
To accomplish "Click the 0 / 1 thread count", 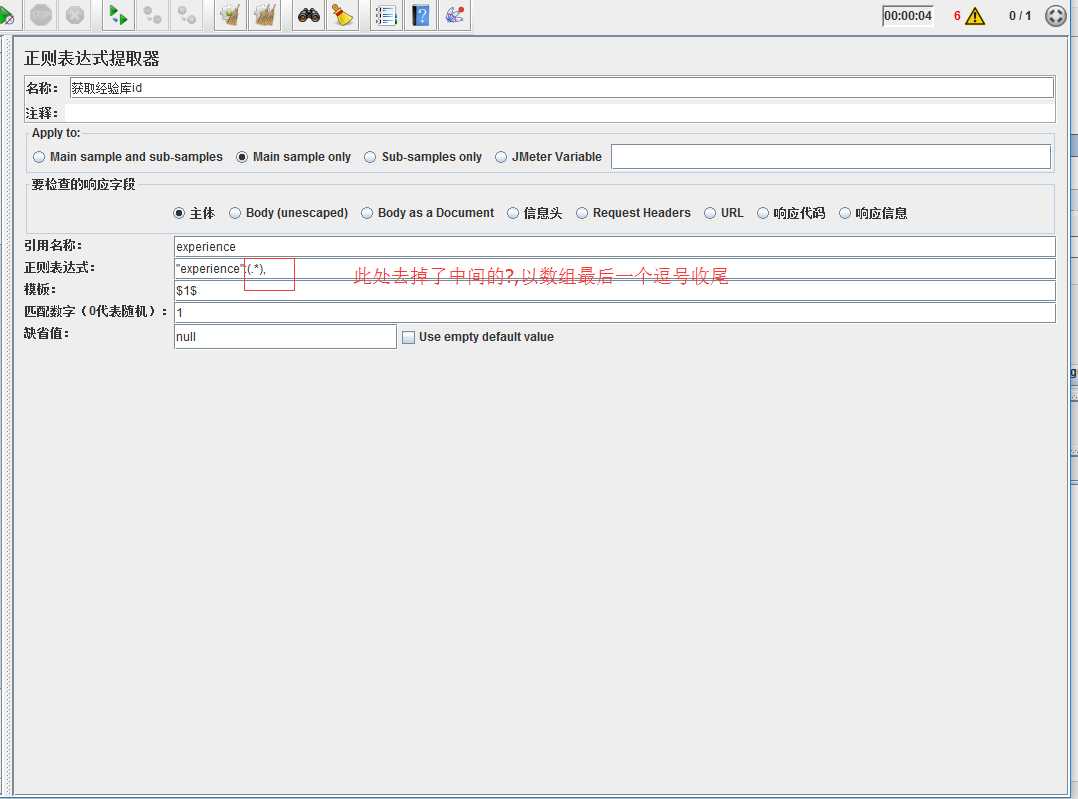I will [1020, 16].
